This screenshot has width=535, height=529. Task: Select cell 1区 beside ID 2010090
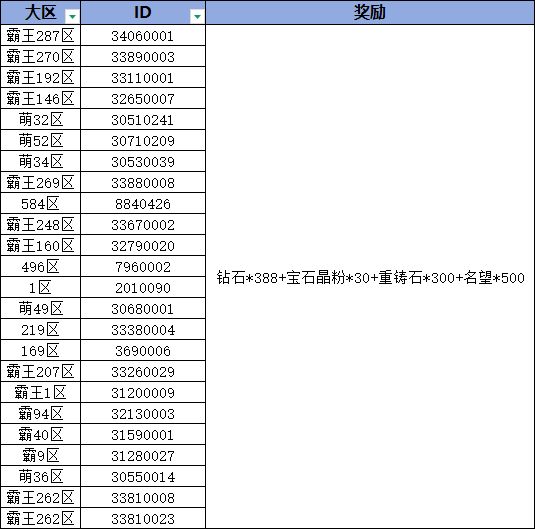tap(41, 287)
